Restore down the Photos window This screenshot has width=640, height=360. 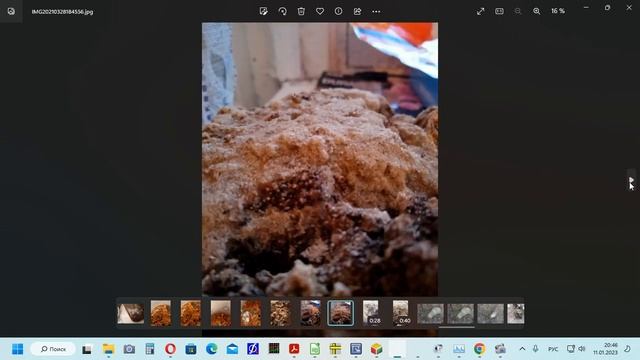point(608,8)
